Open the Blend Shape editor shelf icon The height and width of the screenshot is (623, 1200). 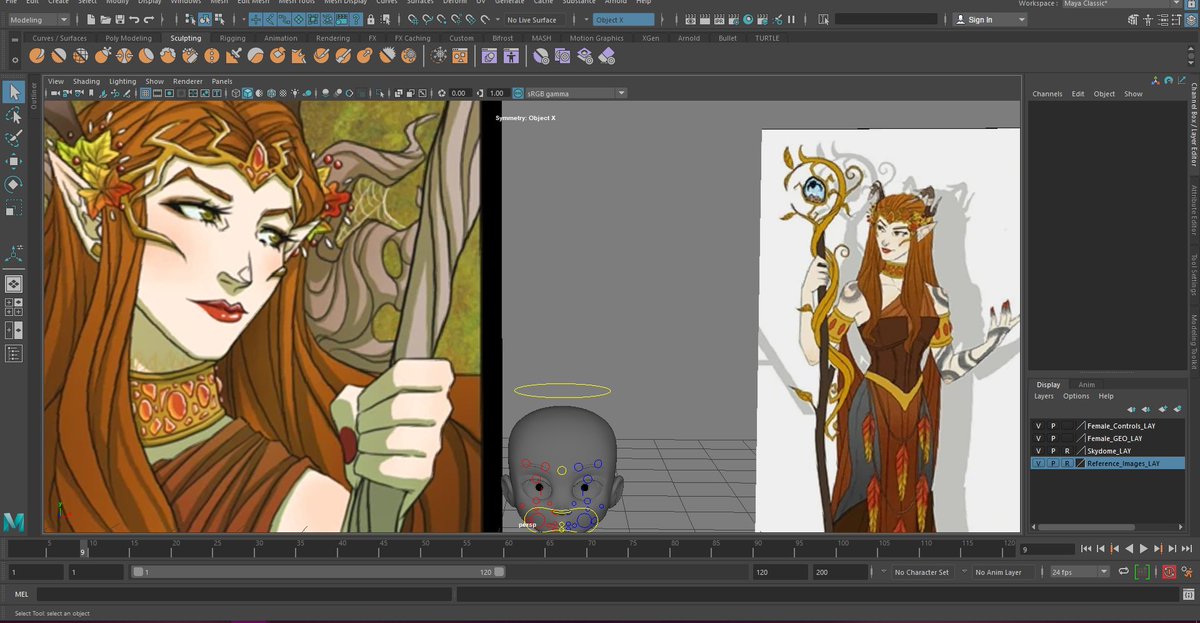click(489, 56)
